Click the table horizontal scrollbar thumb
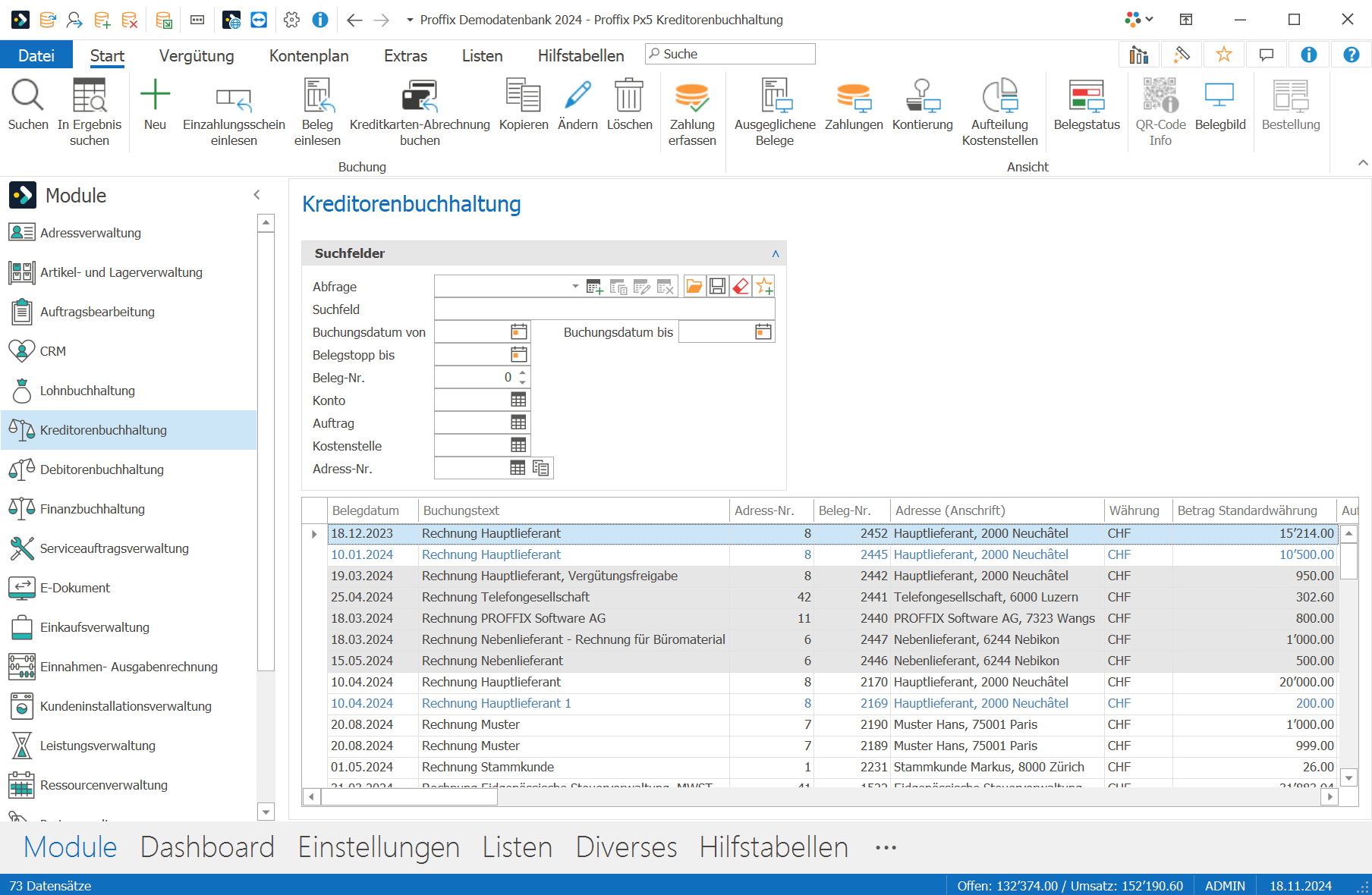 pos(410,797)
